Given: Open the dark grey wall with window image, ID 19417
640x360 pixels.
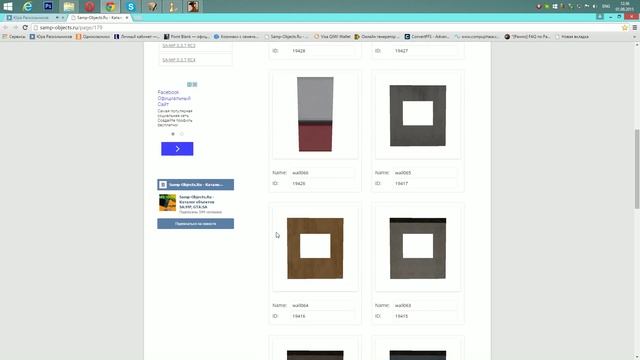Looking at the screenshot, I should click(x=418, y=116).
